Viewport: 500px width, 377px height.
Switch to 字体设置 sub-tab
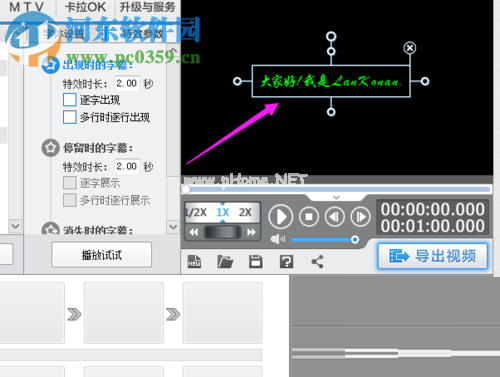[x=63, y=34]
